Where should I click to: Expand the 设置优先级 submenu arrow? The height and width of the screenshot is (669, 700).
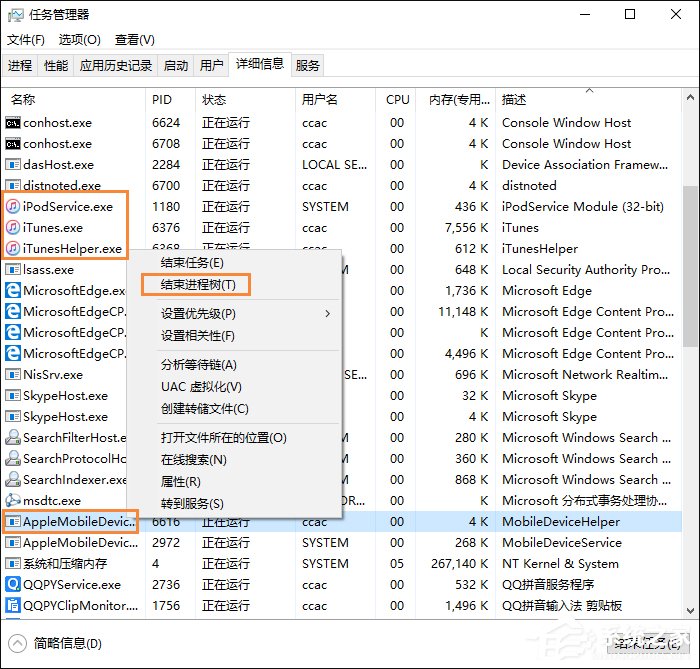(x=327, y=314)
